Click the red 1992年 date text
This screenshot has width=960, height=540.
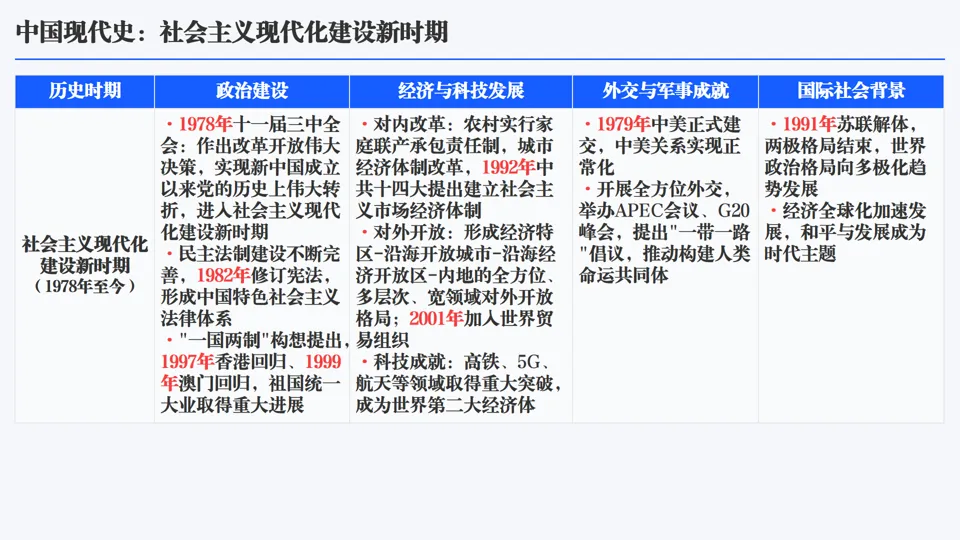(508, 167)
